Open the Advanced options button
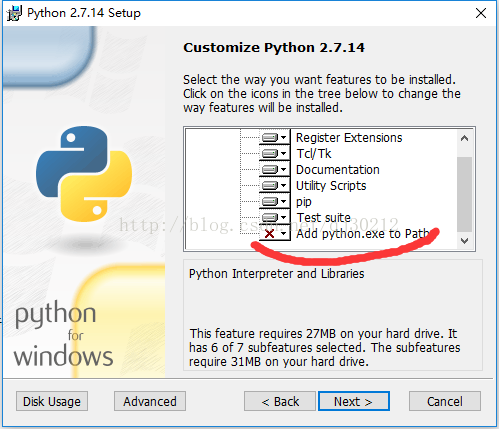This screenshot has width=499, height=429. coord(150,401)
